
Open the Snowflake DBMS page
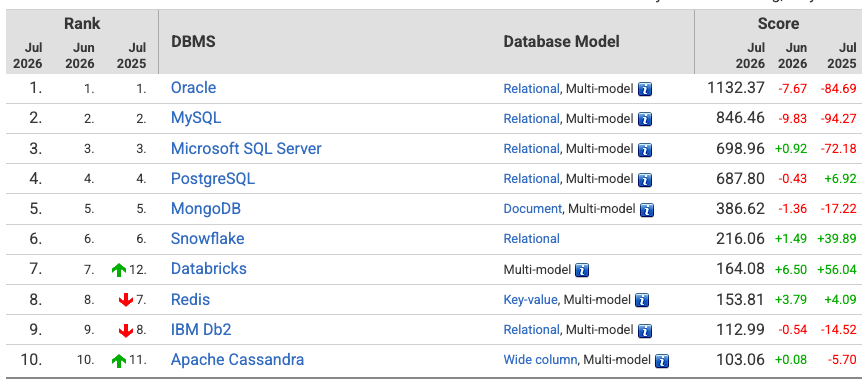coord(208,239)
